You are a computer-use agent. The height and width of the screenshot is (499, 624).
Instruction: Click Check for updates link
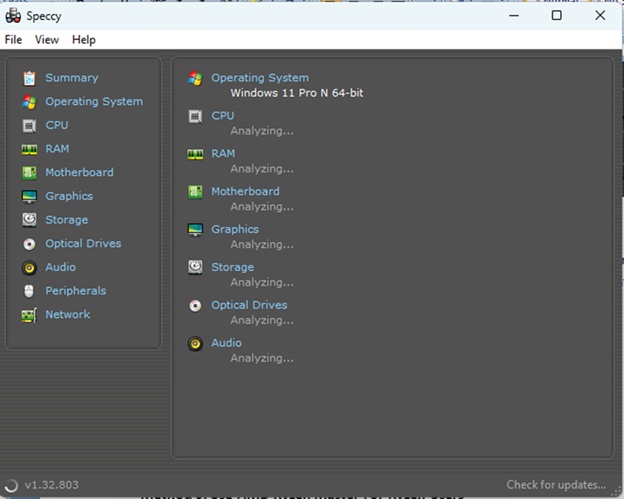(556, 485)
